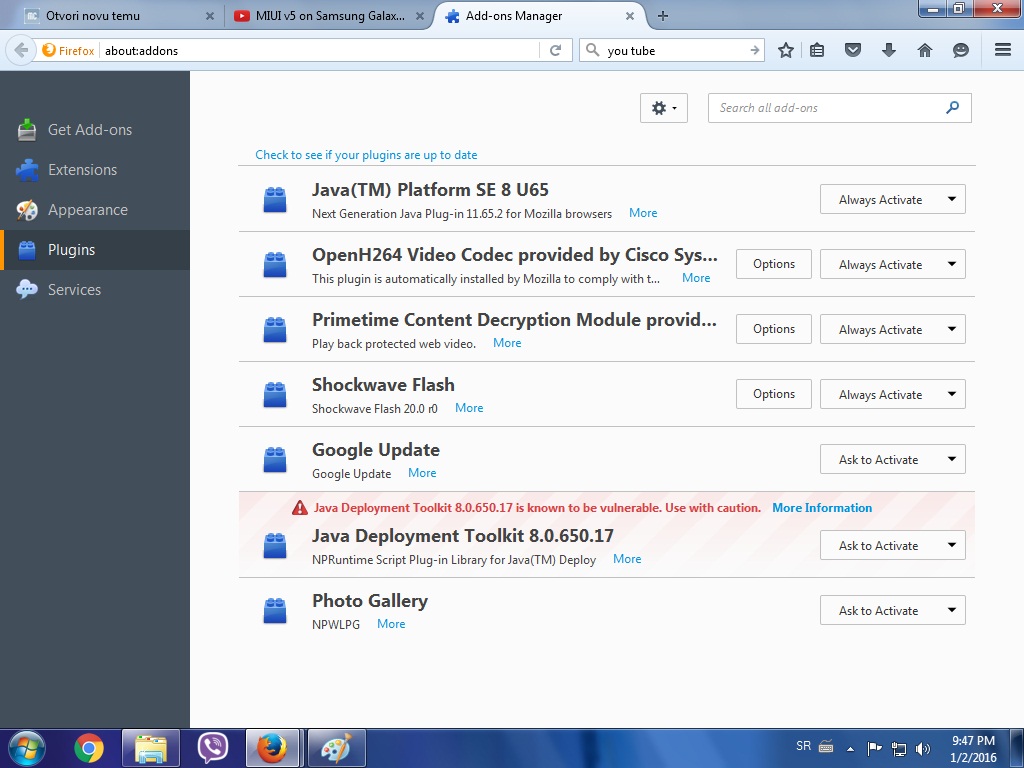Click the 'you tube' search box
1024x768 pixels.
pos(673,50)
